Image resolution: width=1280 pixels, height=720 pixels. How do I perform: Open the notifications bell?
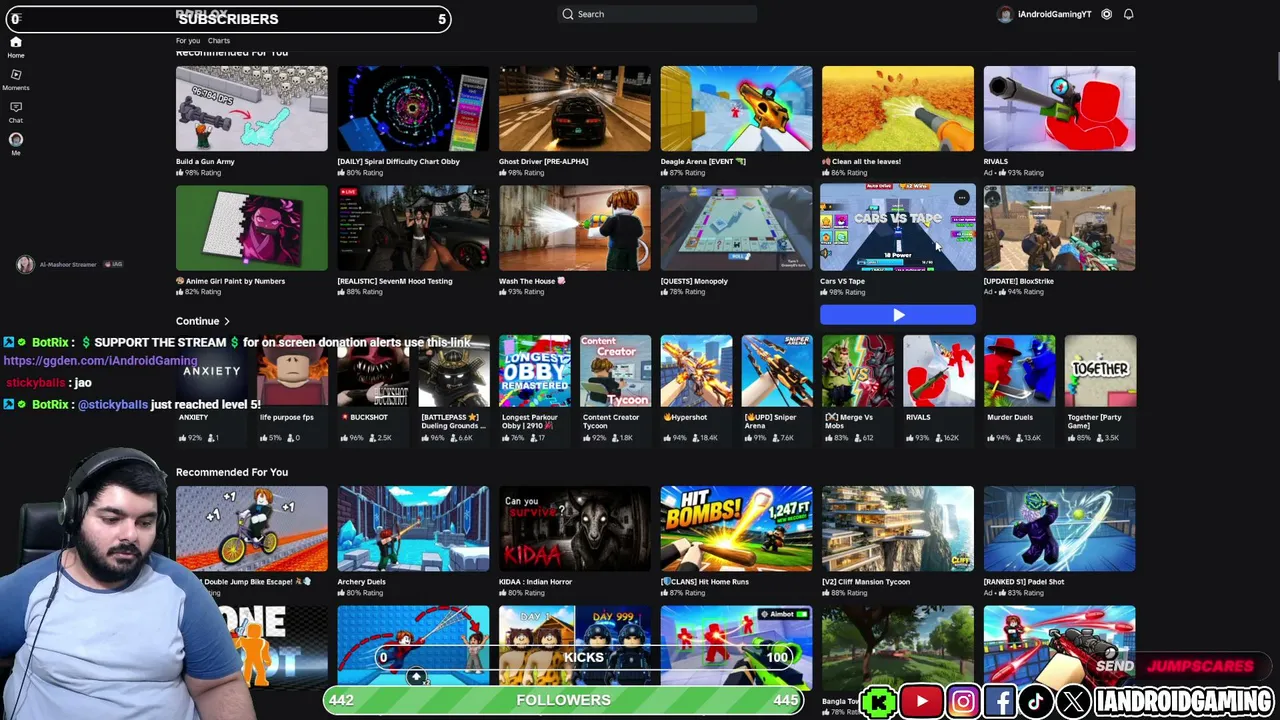(1128, 14)
